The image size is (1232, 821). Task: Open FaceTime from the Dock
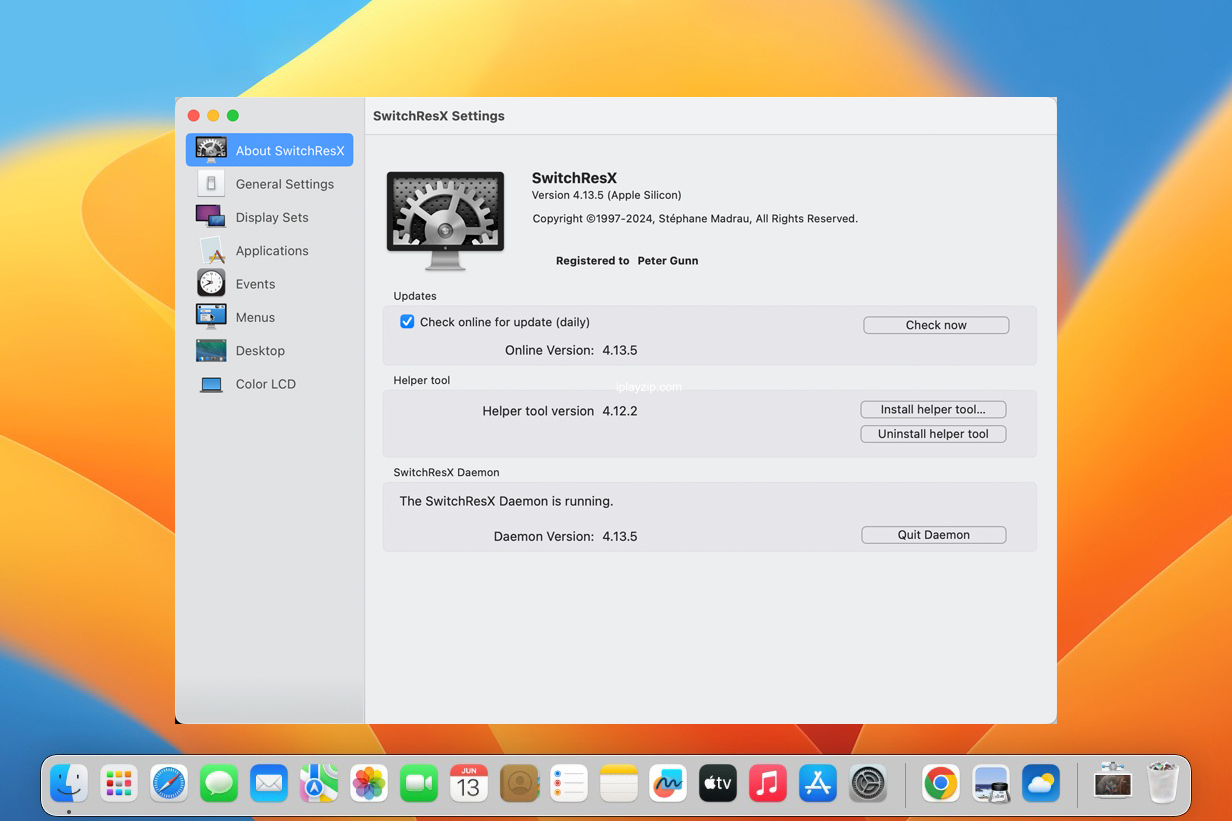click(419, 783)
